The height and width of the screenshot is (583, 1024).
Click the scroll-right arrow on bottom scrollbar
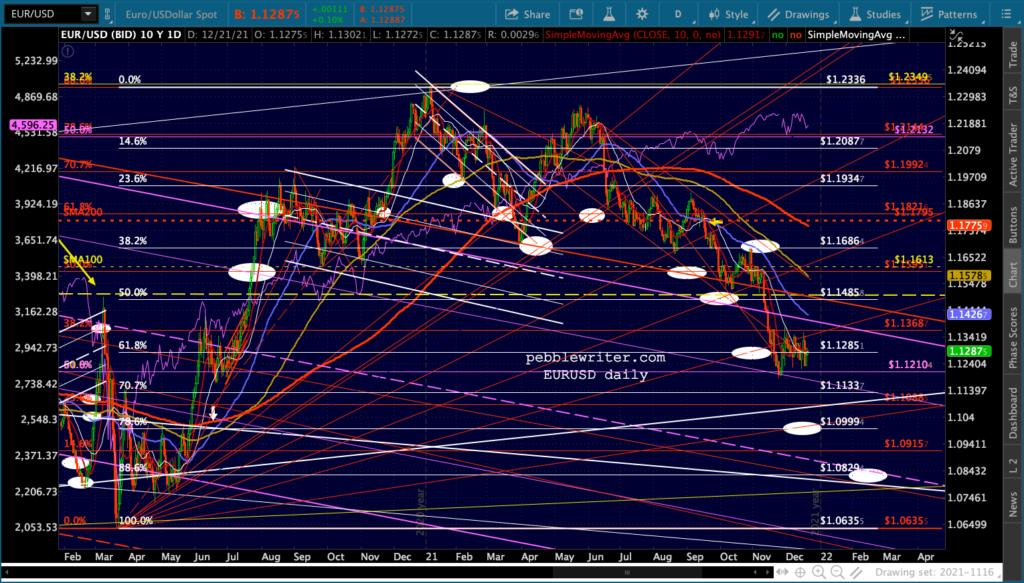coord(769,573)
